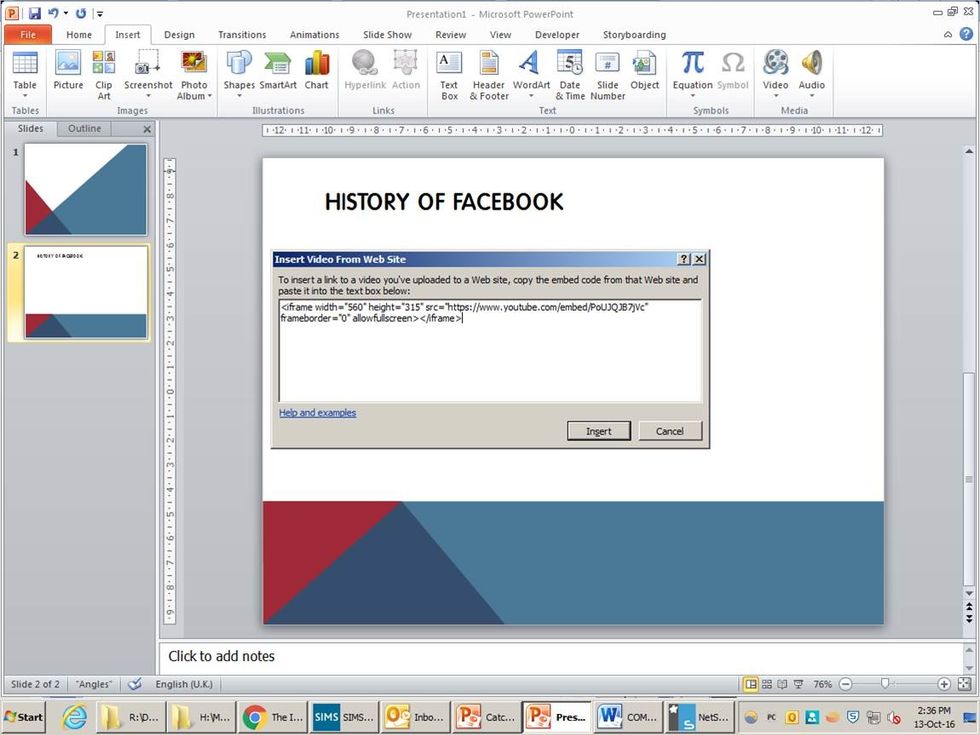Expand the Equation dropdown arrow
980x735 pixels.
(692, 96)
